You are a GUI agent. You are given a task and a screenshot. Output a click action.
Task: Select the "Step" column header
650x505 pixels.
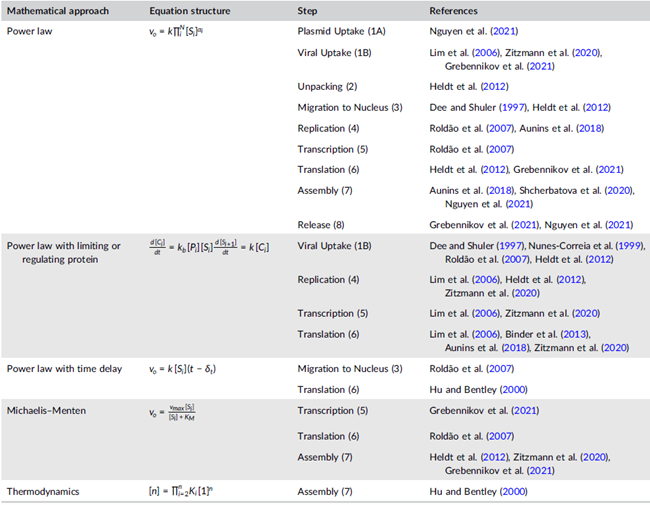[x=308, y=9]
